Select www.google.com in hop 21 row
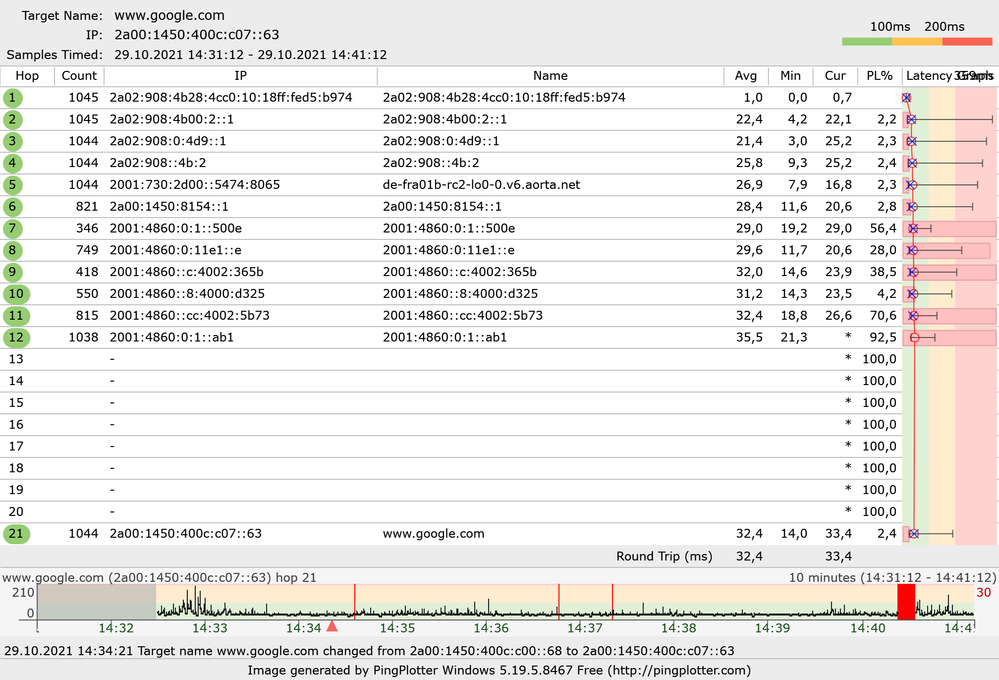The width and height of the screenshot is (999, 680). 433,534
